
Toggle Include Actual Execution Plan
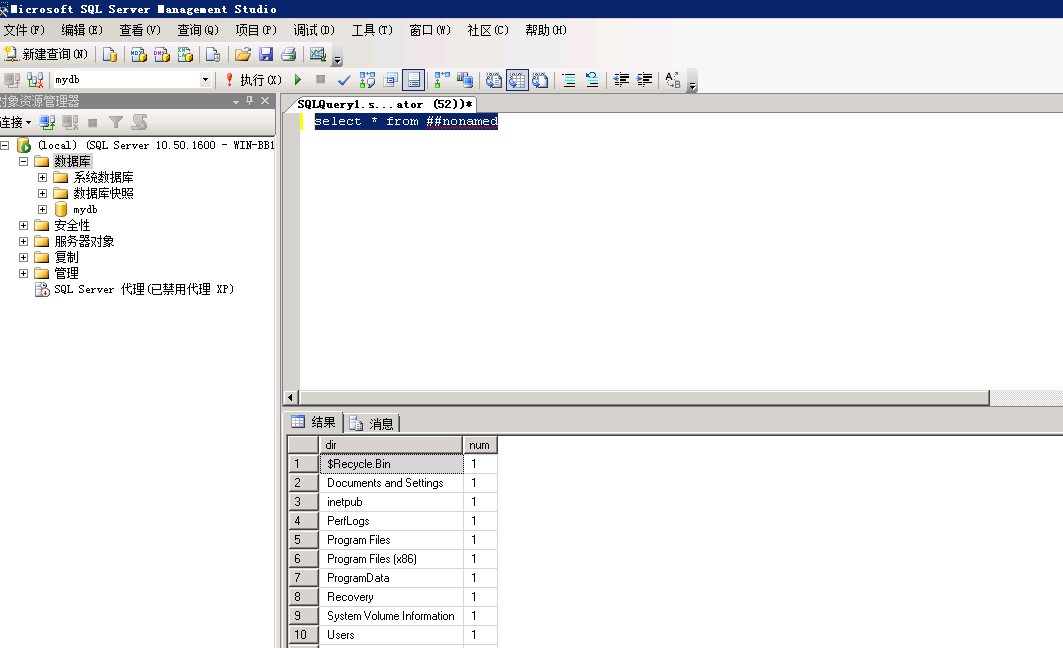coord(442,80)
